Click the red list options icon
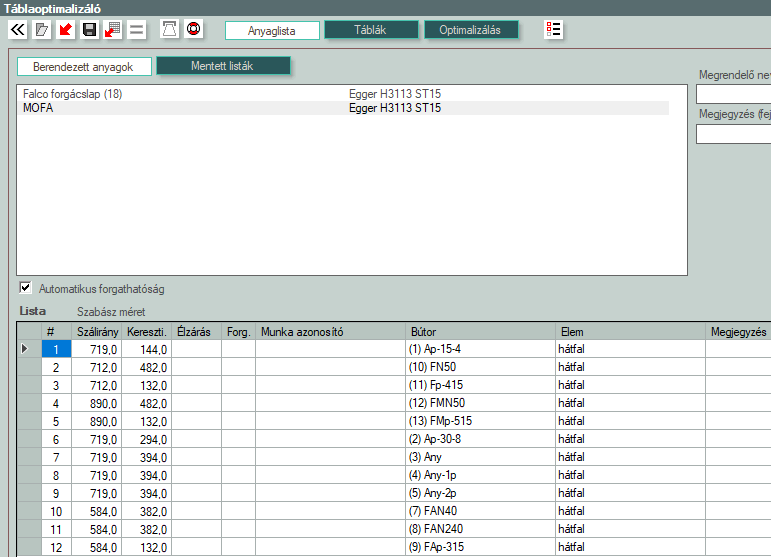Screen dimensions: 771x557 (x=553, y=30)
